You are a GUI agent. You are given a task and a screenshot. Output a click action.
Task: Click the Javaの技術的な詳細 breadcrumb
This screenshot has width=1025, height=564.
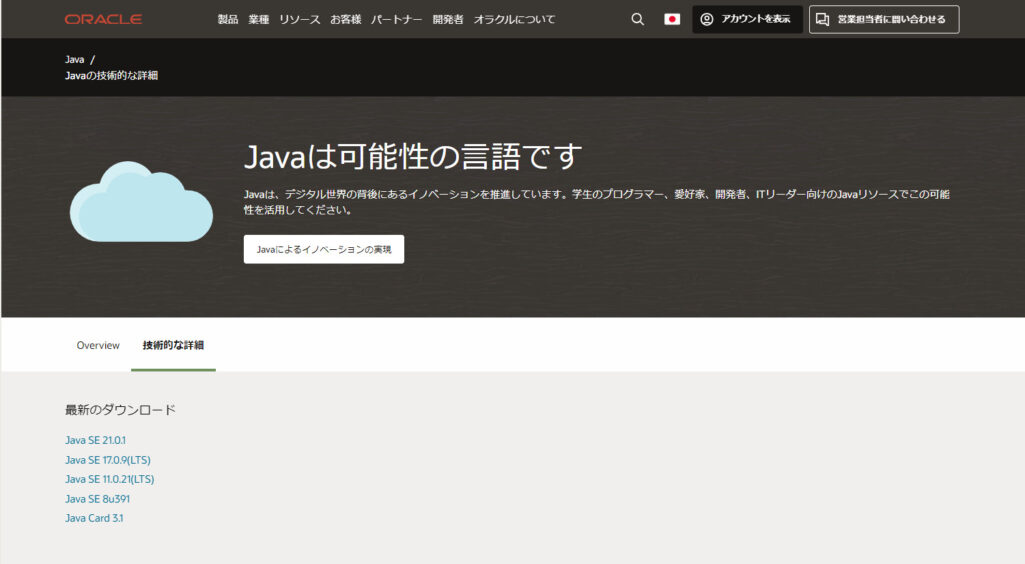[111, 75]
